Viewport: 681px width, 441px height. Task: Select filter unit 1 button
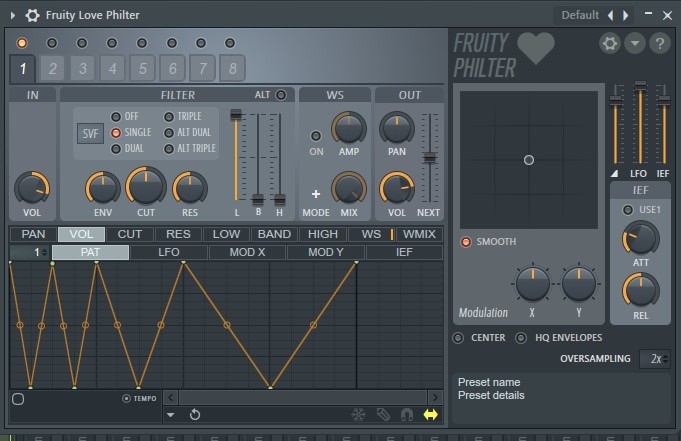[23, 68]
